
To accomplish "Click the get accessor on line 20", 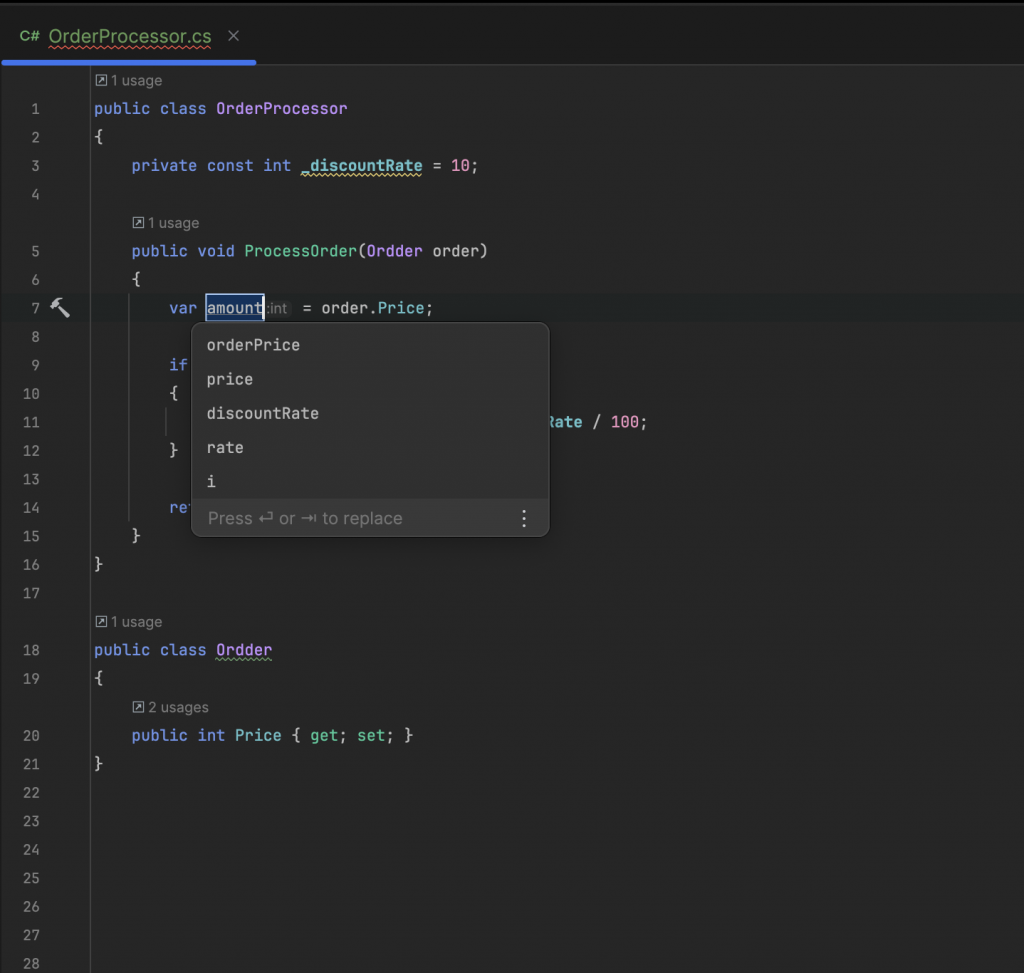I will (324, 736).
